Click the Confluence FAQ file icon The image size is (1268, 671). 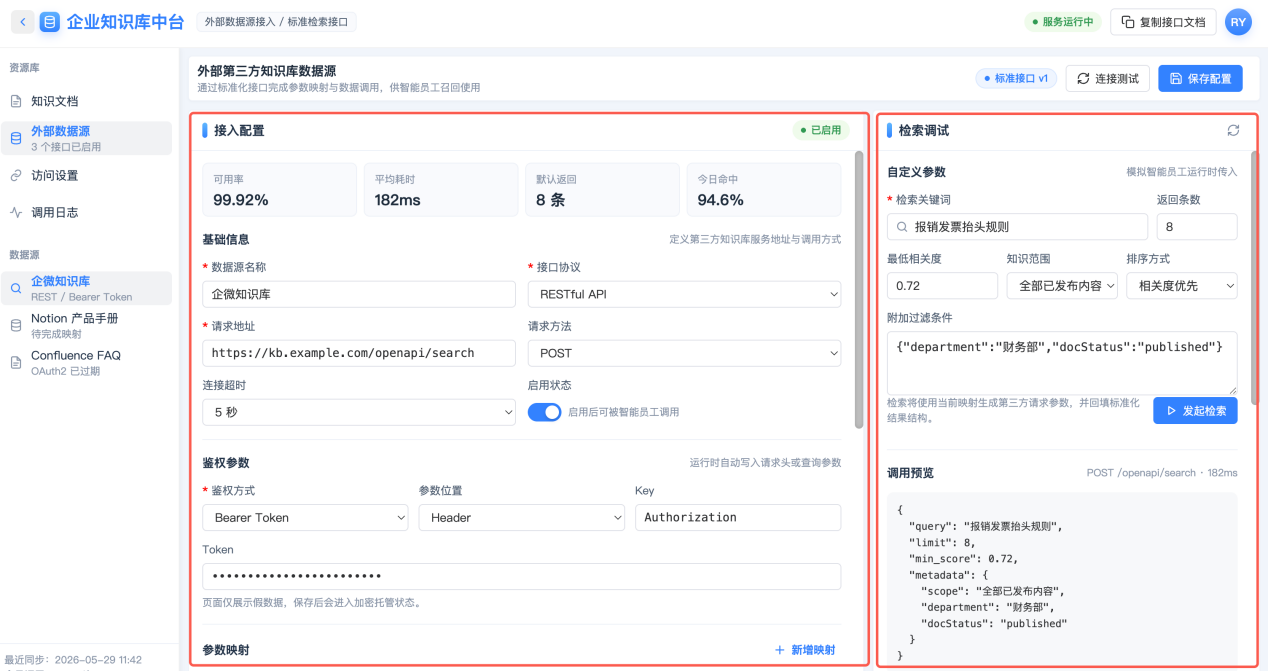tap(16, 362)
